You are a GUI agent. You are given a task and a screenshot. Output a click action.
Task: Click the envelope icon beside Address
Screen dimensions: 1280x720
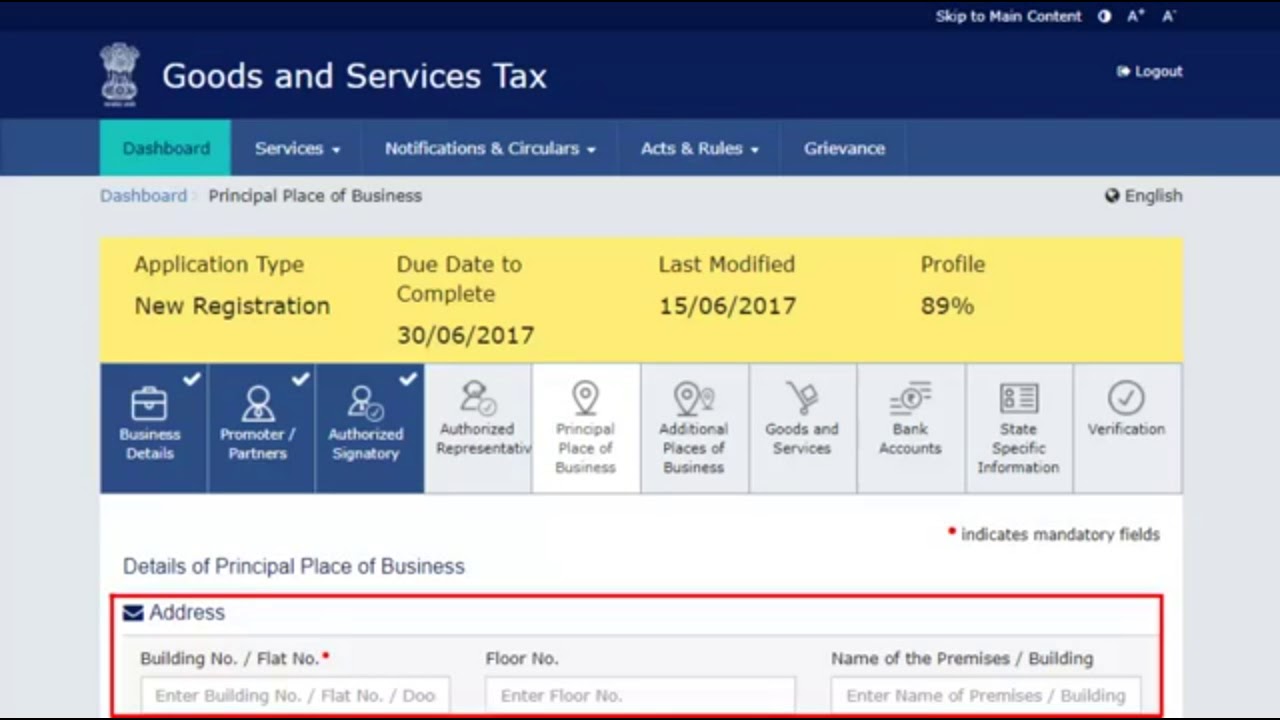point(133,613)
